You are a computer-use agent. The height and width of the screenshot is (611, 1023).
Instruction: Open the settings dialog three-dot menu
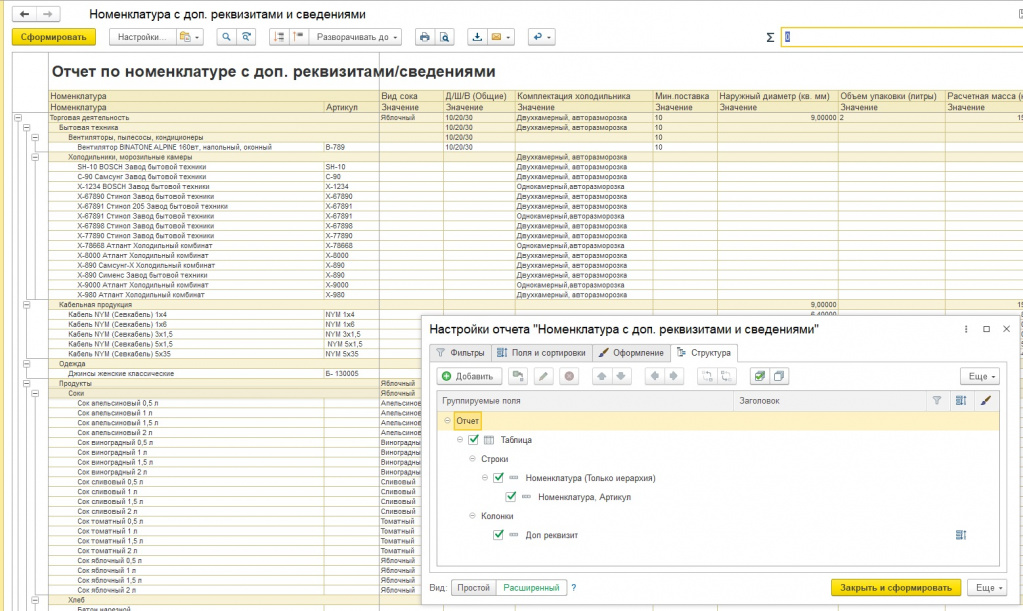(x=966, y=329)
